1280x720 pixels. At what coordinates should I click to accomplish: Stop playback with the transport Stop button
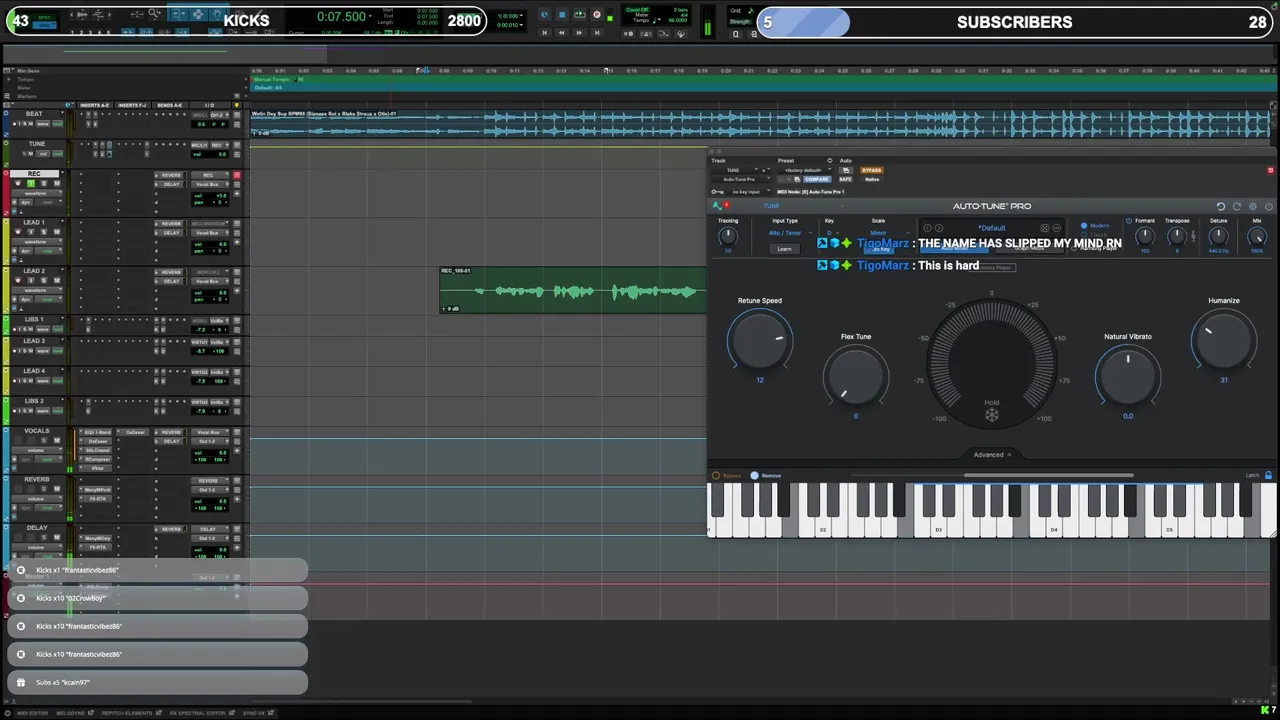[562, 15]
